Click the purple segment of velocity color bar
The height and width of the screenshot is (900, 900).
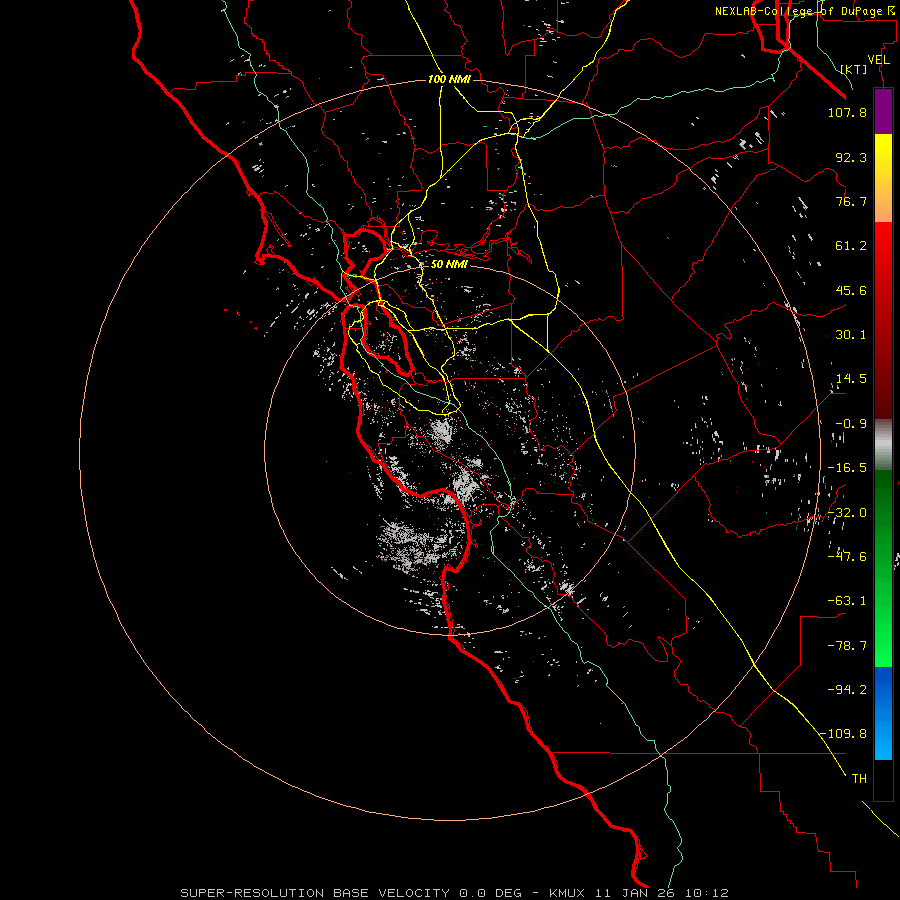point(883,112)
